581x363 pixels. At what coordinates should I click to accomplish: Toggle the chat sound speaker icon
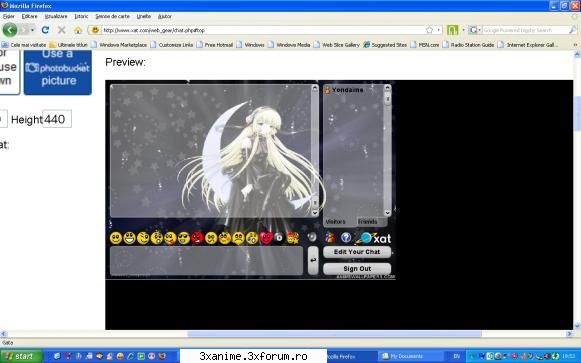coord(312,237)
